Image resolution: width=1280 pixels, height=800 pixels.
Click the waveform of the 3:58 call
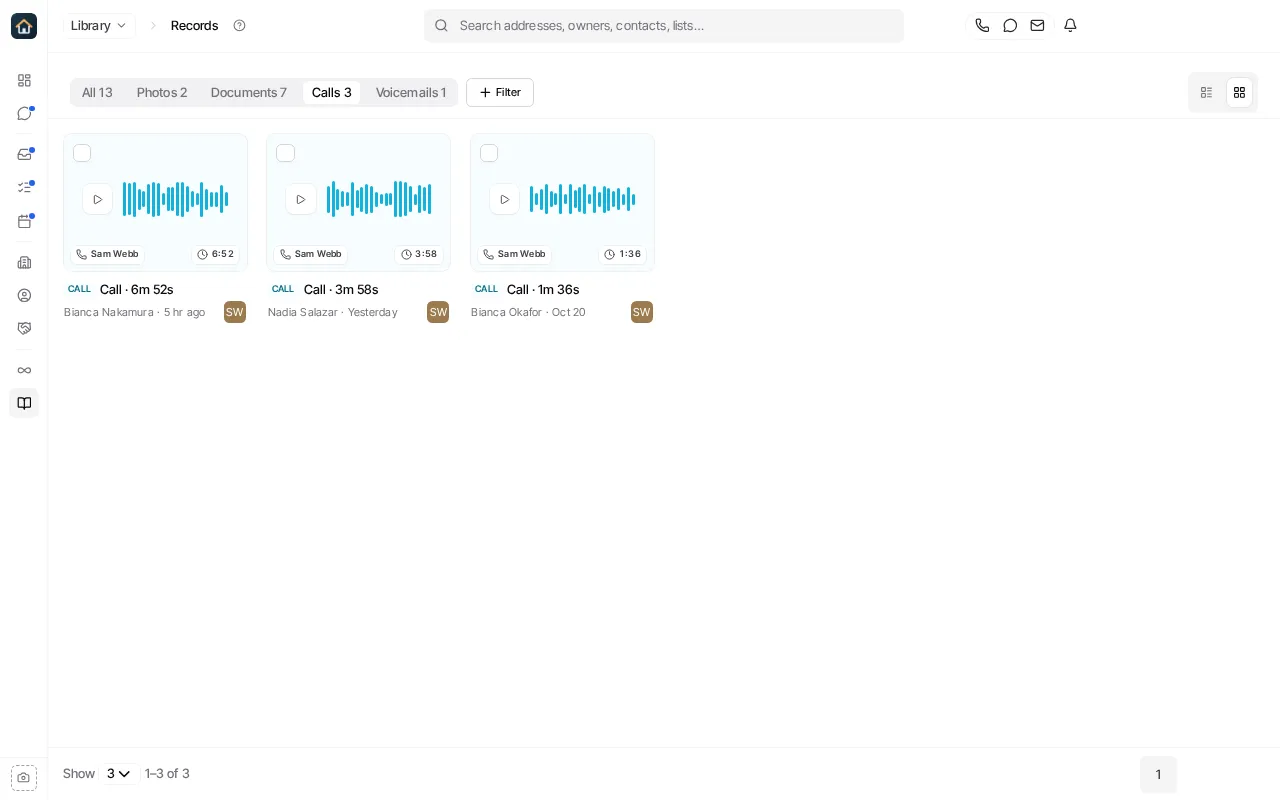[379, 199]
